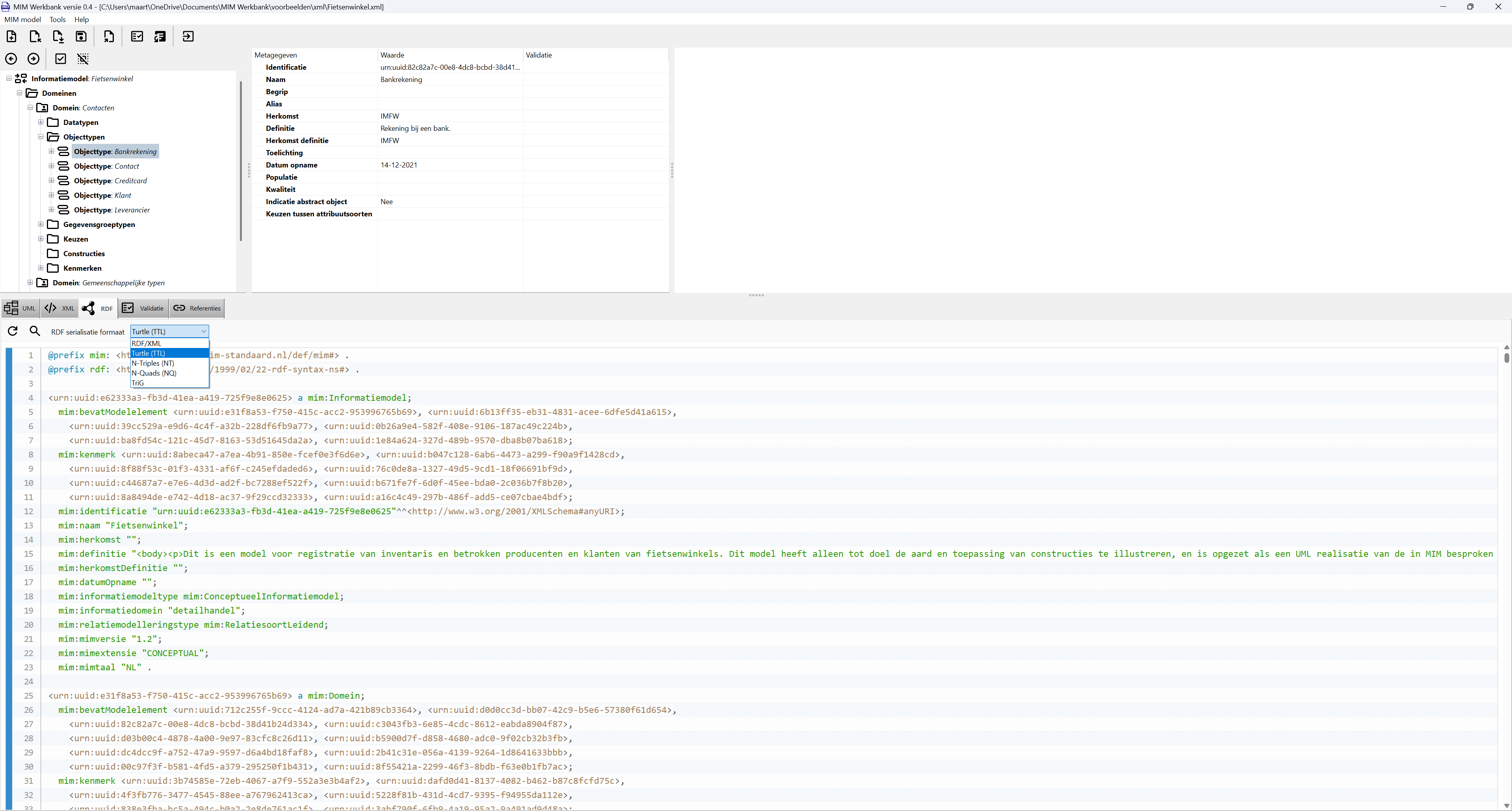The height and width of the screenshot is (811, 1512).
Task: Toggle the crossed-out dashed selection icon
Action: (83, 59)
